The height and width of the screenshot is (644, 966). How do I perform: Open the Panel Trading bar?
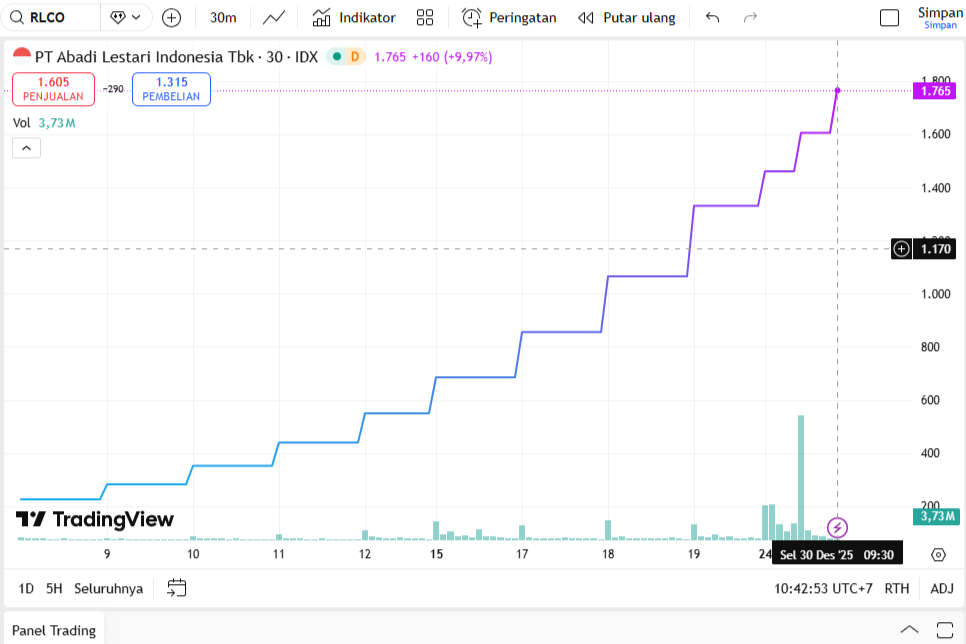53,630
